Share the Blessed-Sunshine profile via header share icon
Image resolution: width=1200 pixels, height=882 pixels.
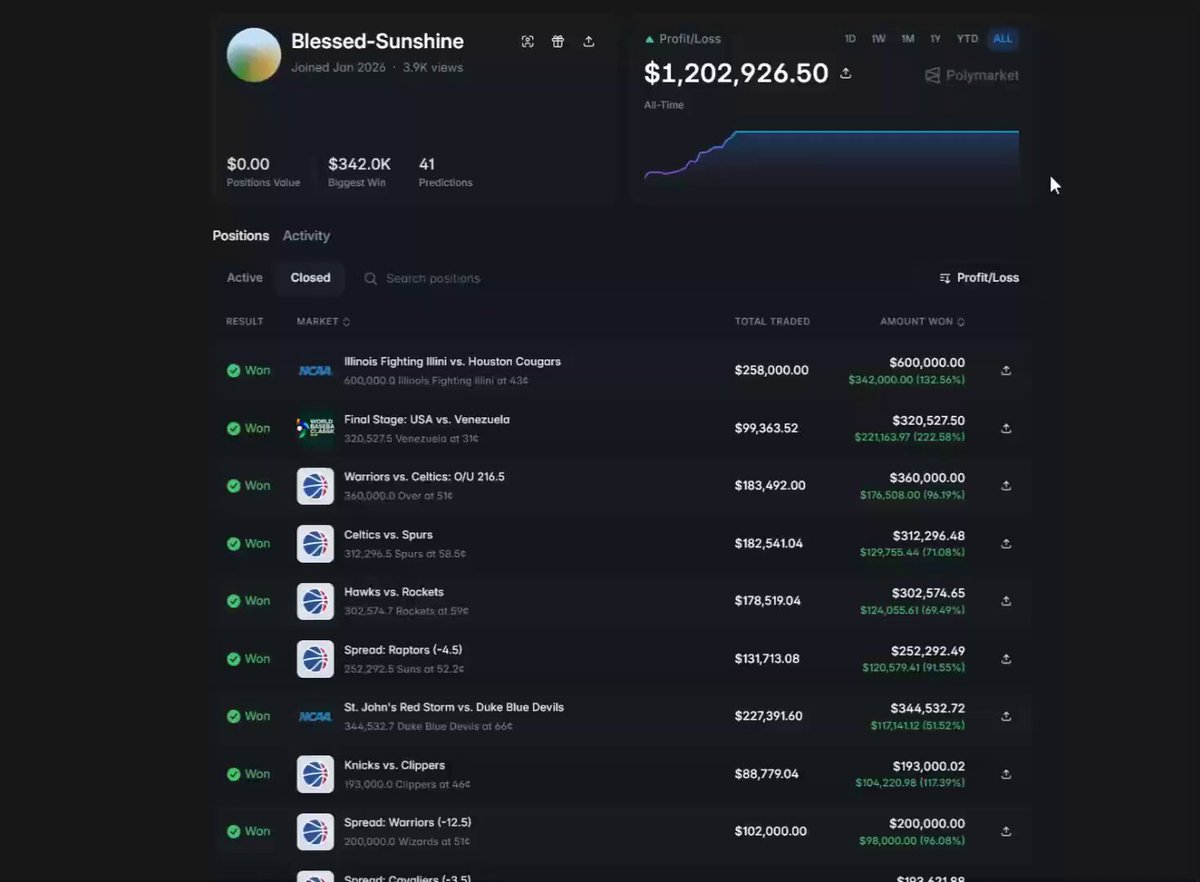(x=589, y=41)
